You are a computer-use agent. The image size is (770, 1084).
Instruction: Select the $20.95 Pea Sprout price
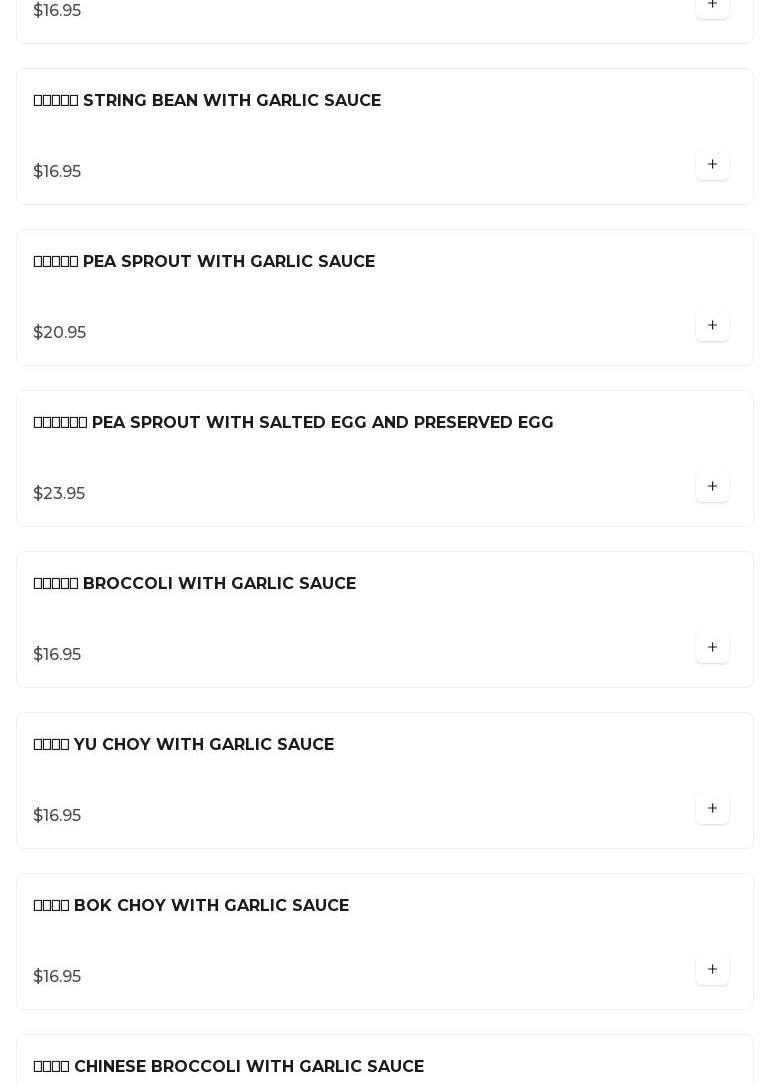pos(59,333)
